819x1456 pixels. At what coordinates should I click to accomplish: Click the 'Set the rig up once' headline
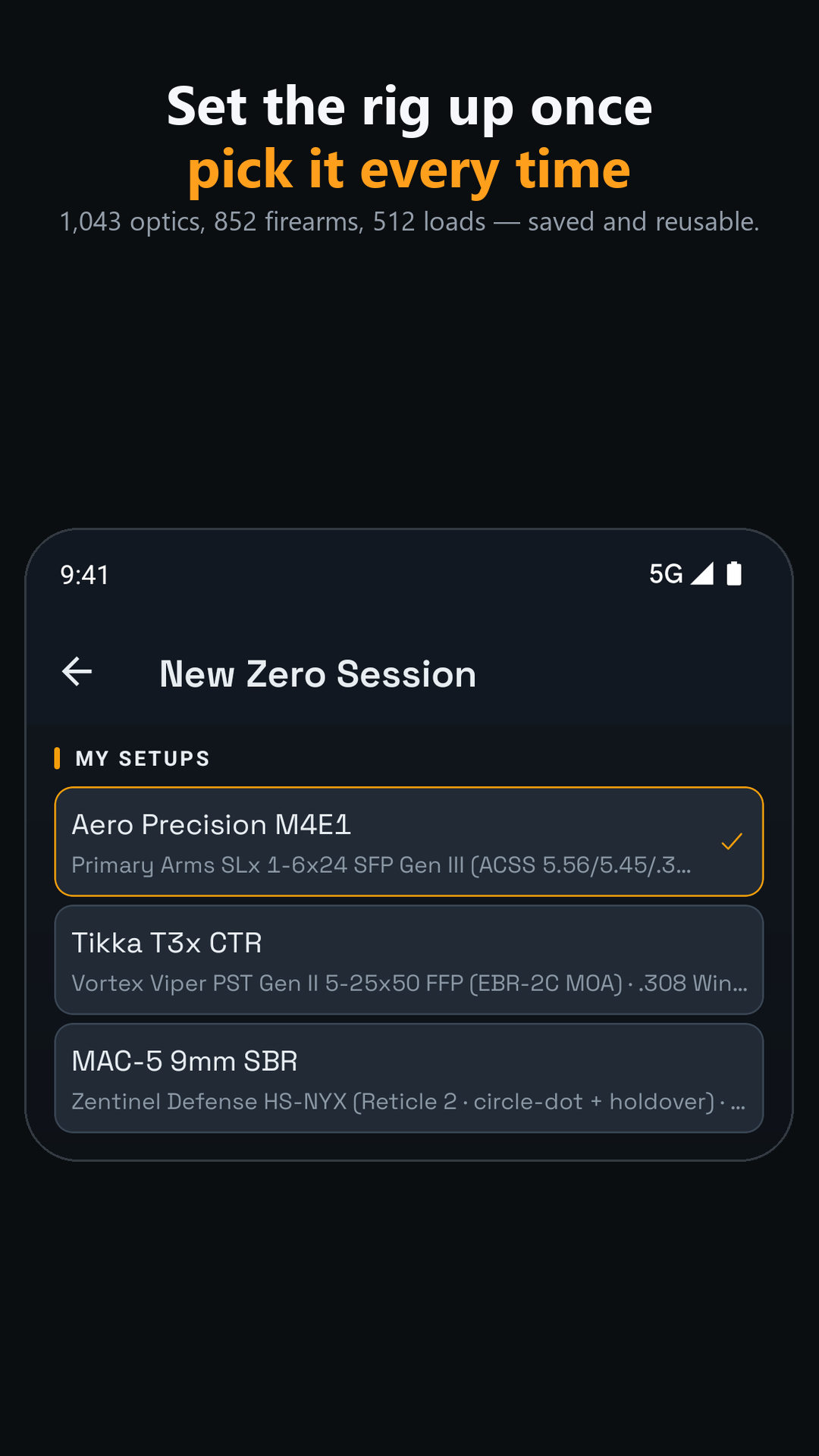[x=409, y=107]
